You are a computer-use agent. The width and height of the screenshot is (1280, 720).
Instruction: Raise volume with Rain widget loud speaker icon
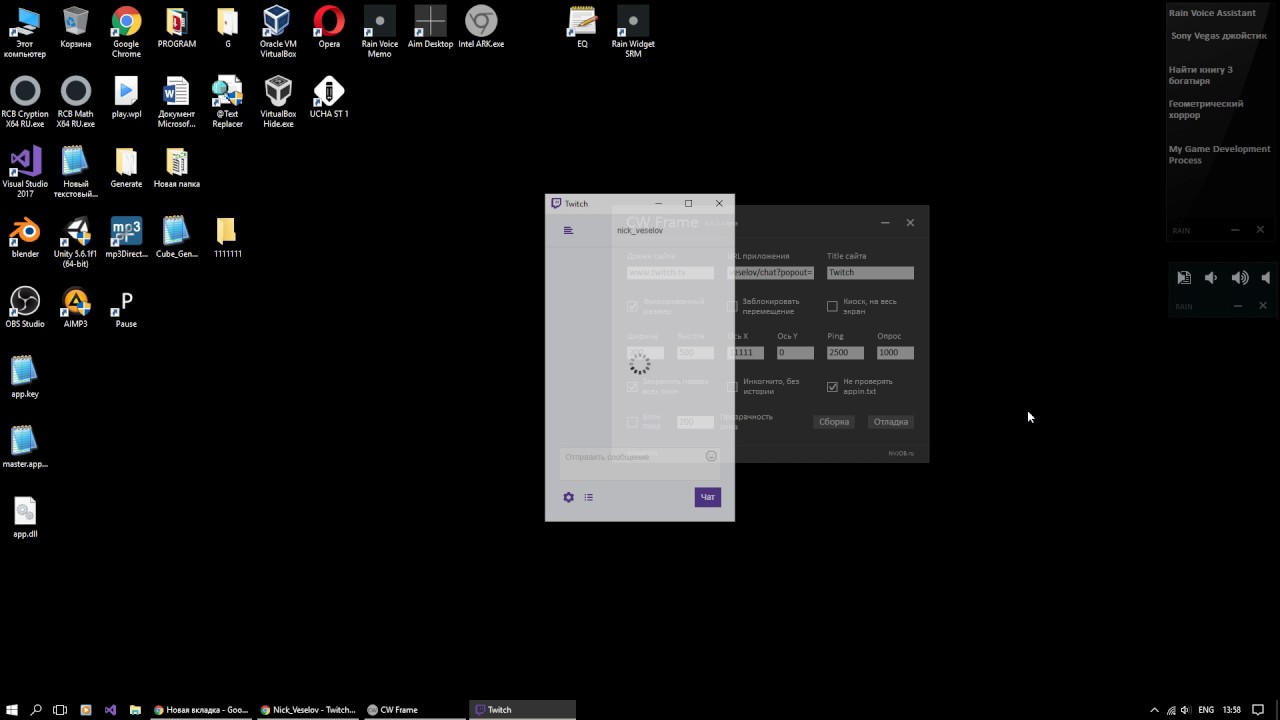pyautogui.click(x=1240, y=278)
